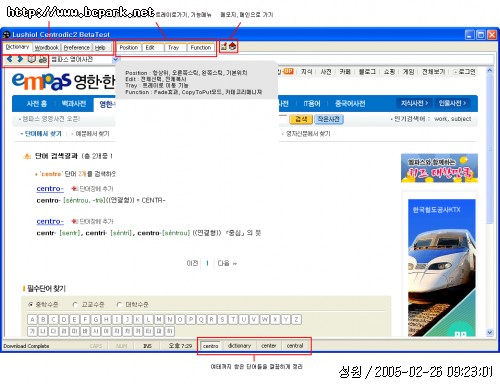
Task: Open 블로그 in top navigation
Action: coord(367,72)
